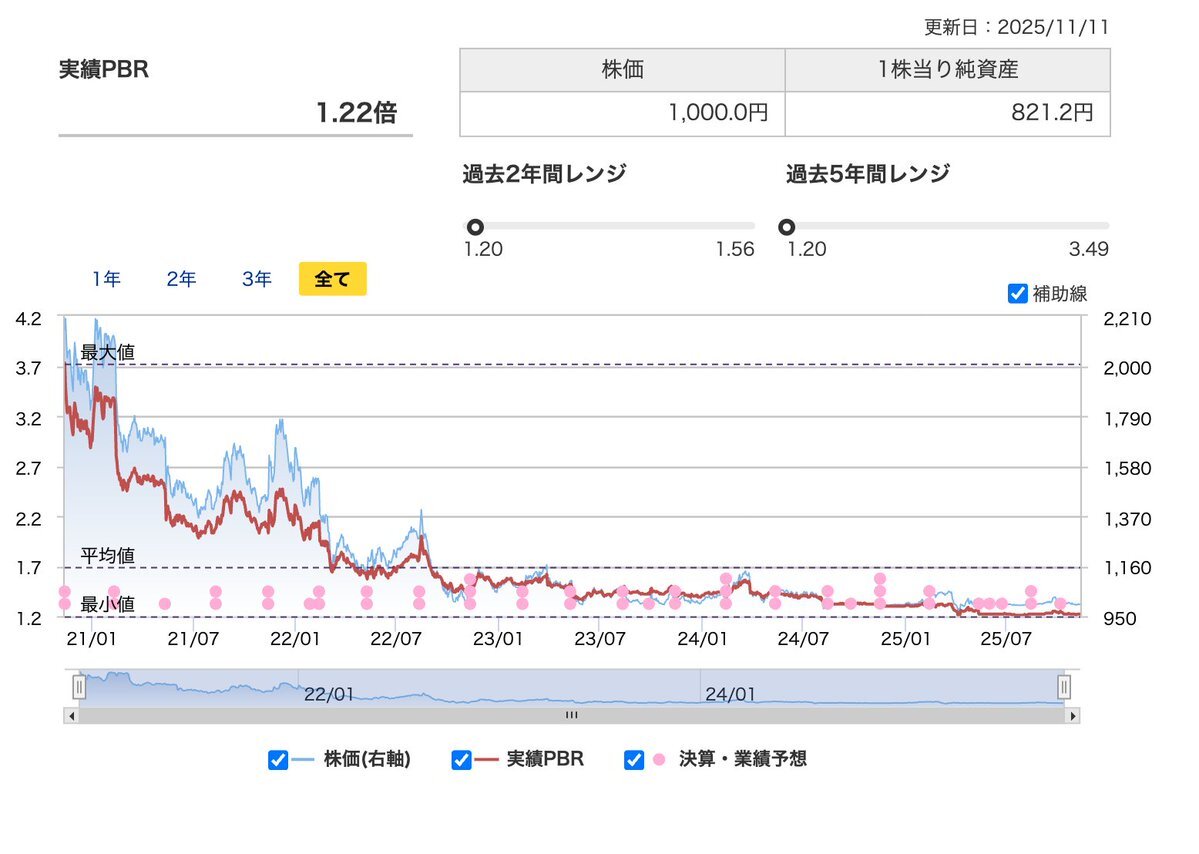Click the right range navigator handle

coord(1064,687)
